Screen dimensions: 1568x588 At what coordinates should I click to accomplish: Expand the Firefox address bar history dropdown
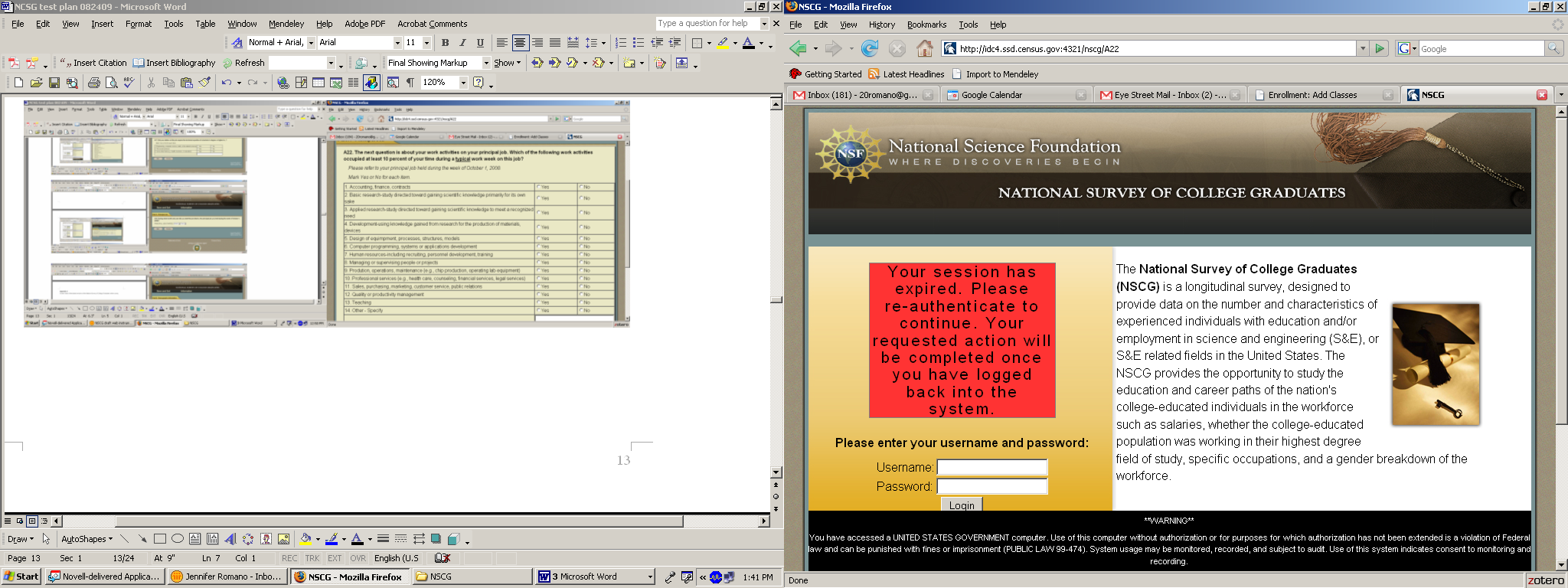point(1363,49)
